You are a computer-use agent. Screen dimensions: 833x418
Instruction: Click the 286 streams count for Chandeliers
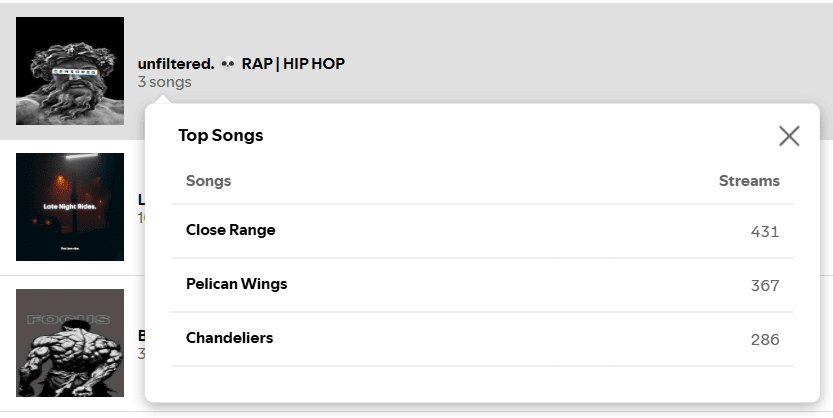pos(765,339)
